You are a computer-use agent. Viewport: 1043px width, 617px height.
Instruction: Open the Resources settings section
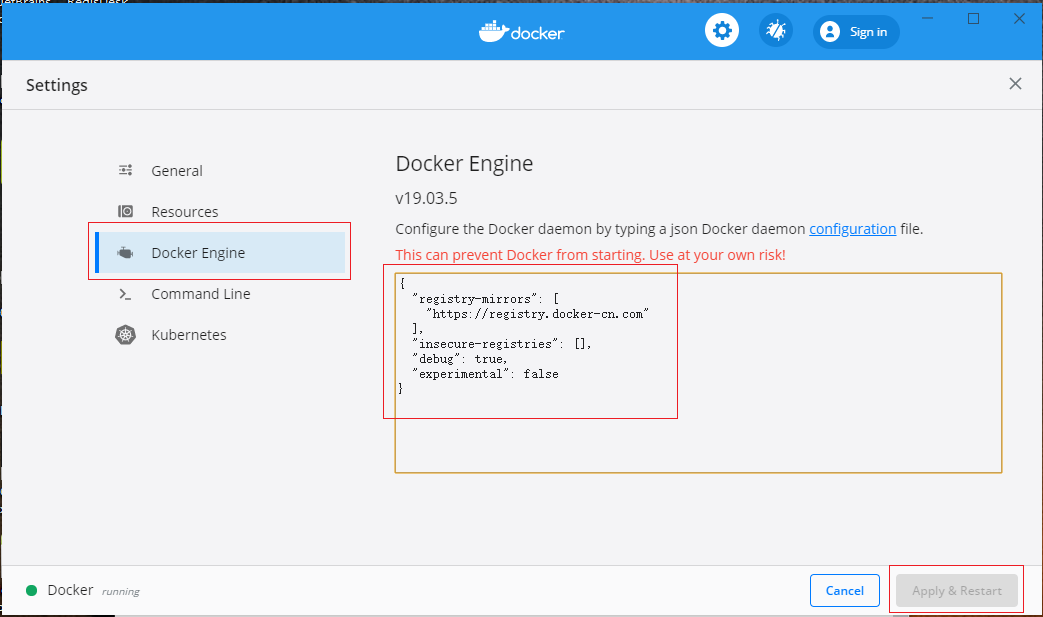coord(184,212)
